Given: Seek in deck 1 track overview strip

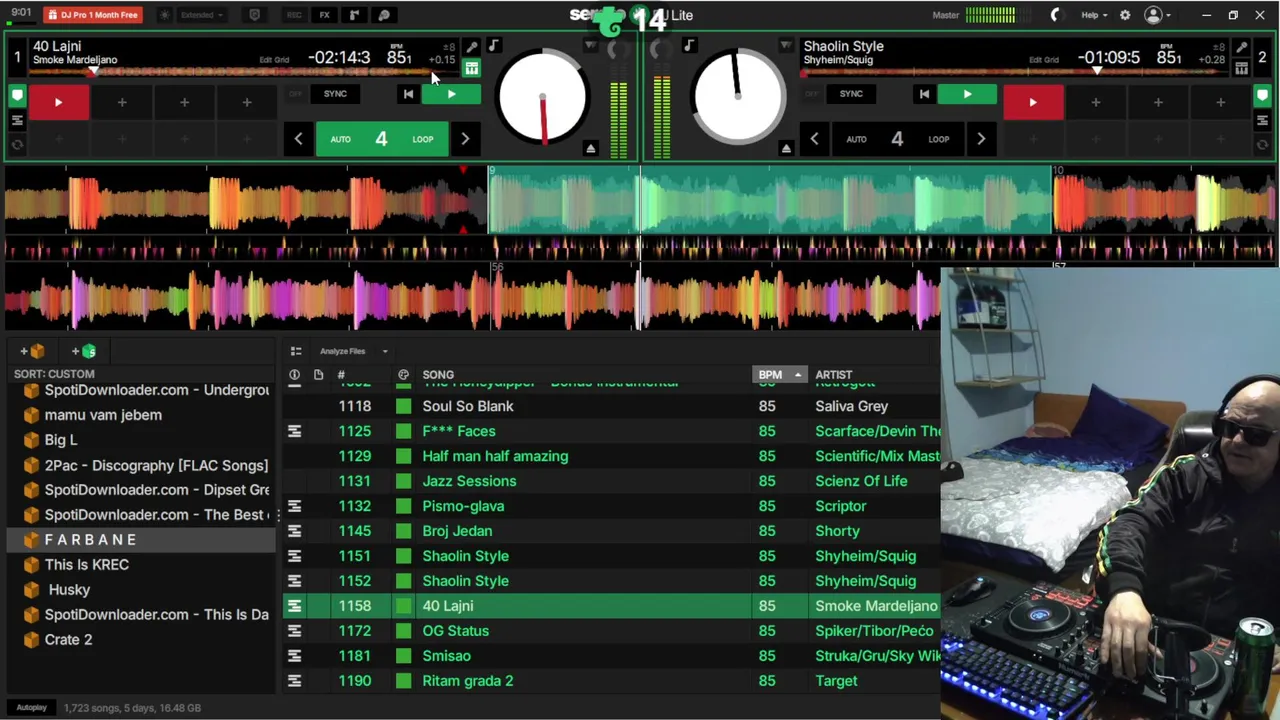Looking at the screenshot, I should pos(245,72).
